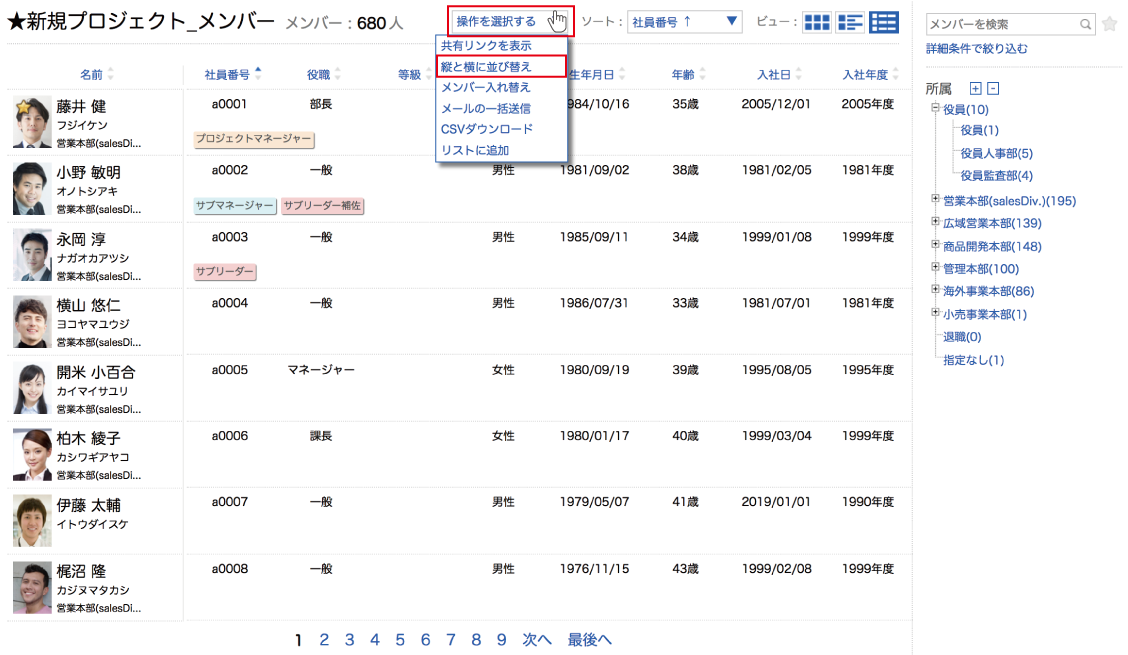Image resolution: width=1128 pixels, height=655 pixels.
Task: Sort by 社員番号 column arrow
Action: click(x=258, y=73)
